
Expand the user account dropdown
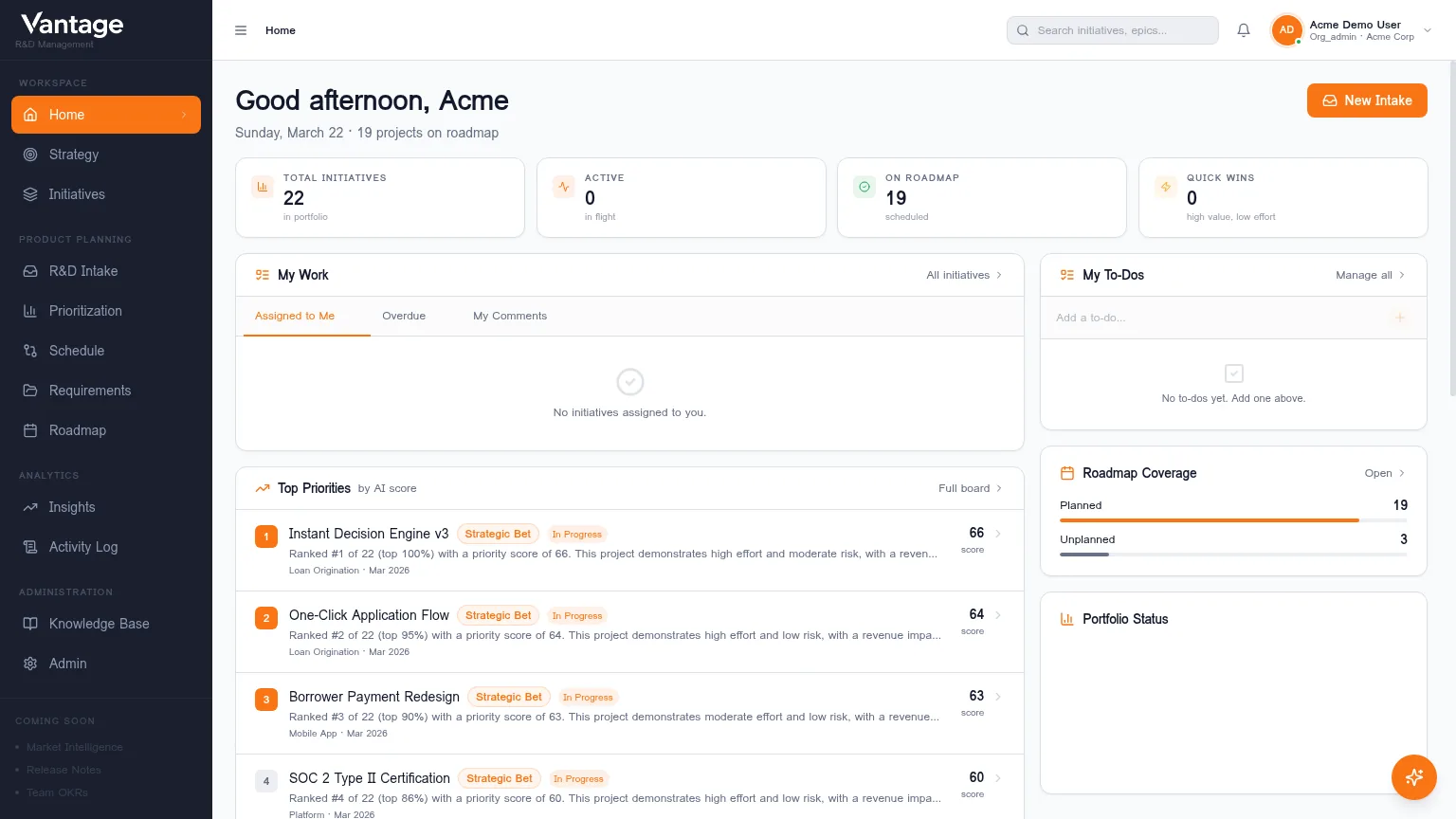(x=1428, y=30)
